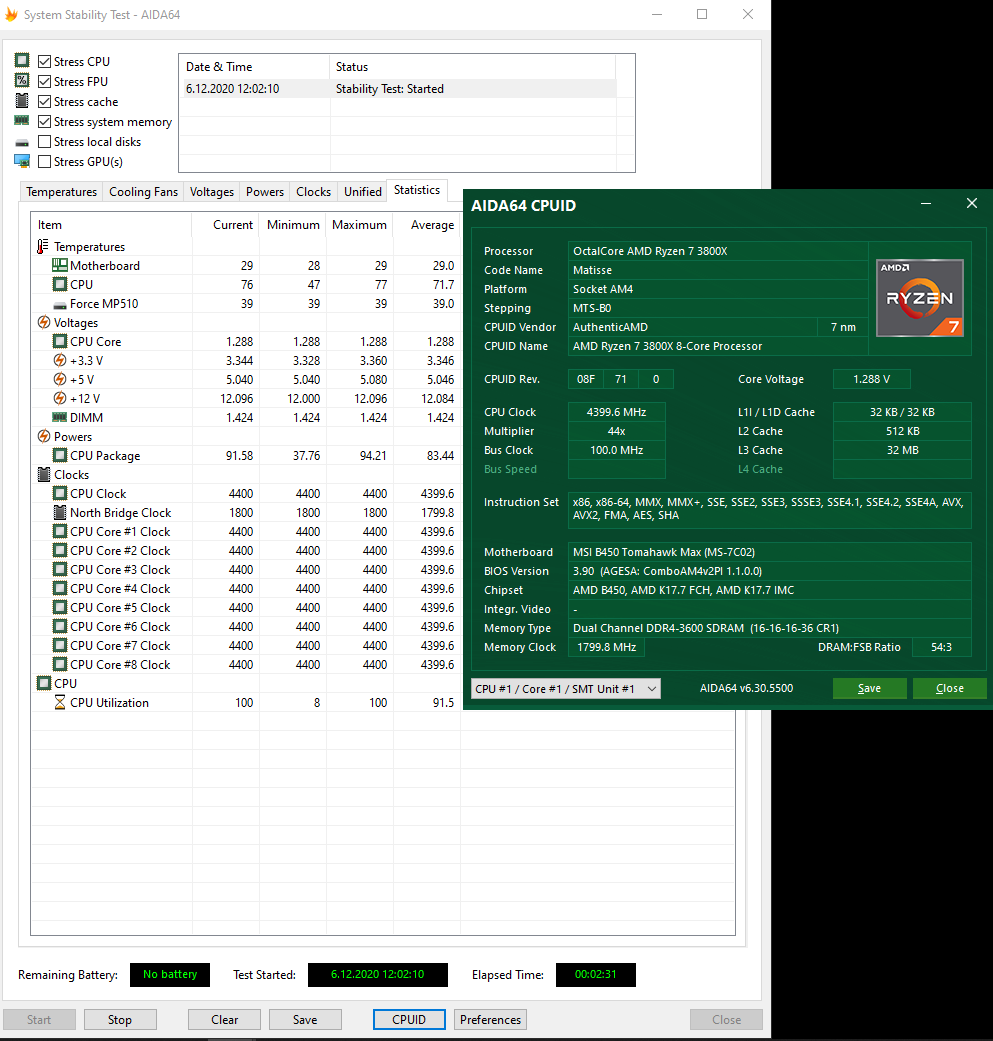Click the CPUID button
The image size is (993, 1041).
point(409,1019)
